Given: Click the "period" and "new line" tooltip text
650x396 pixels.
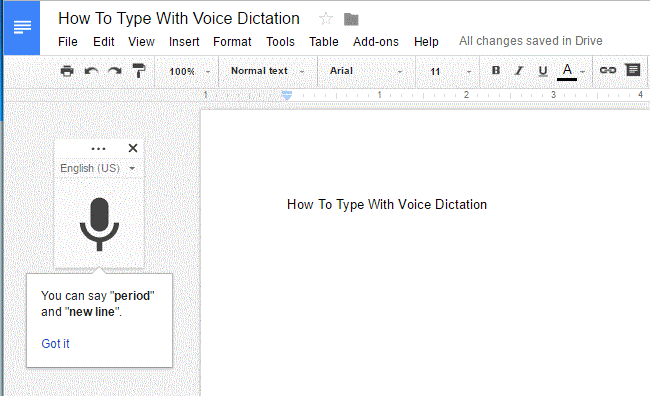Looking at the screenshot, I should pyautogui.click(x=98, y=304).
